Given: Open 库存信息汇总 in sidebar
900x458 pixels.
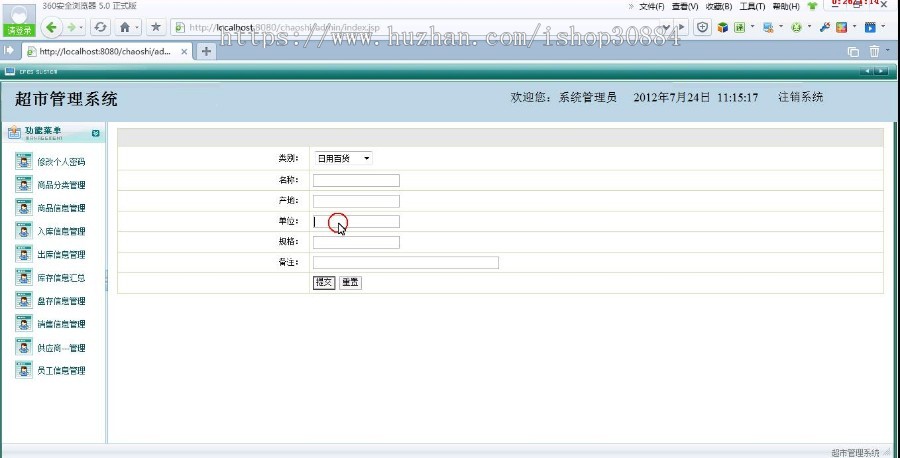Looking at the screenshot, I should click(61, 278).
